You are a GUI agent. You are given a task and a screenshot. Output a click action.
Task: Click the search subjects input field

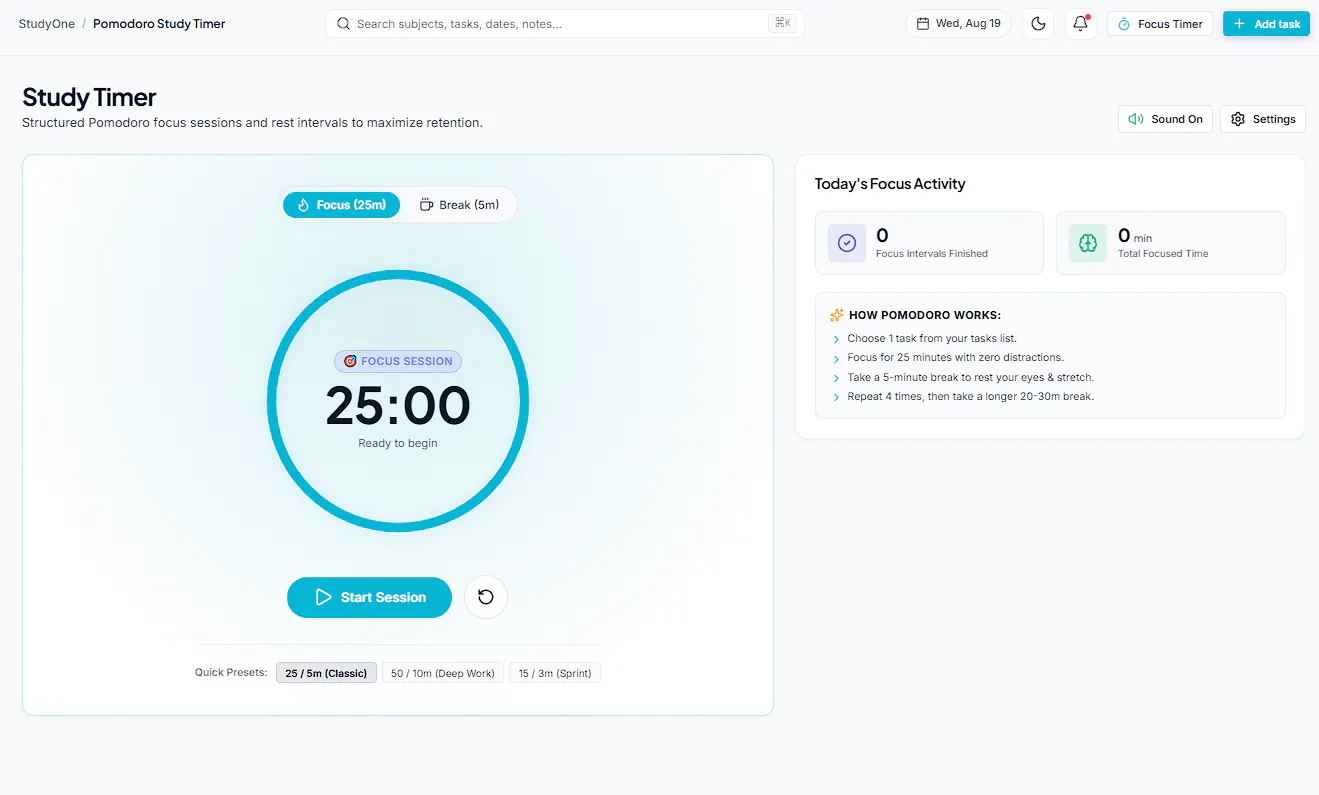[565, 24]
